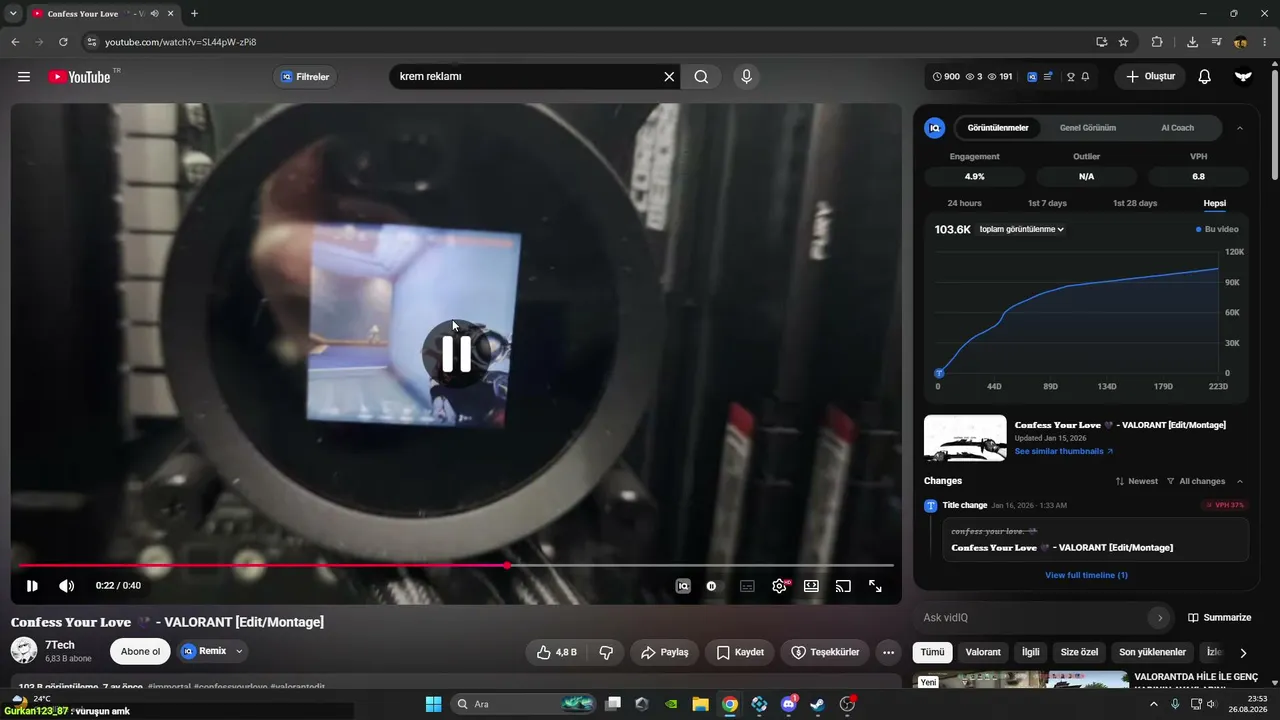Open the vidIQ alerts bell in stats bar
The width and height of the screenshot is (1280, 720).
pyautogui.click(x=1085, y=77)
